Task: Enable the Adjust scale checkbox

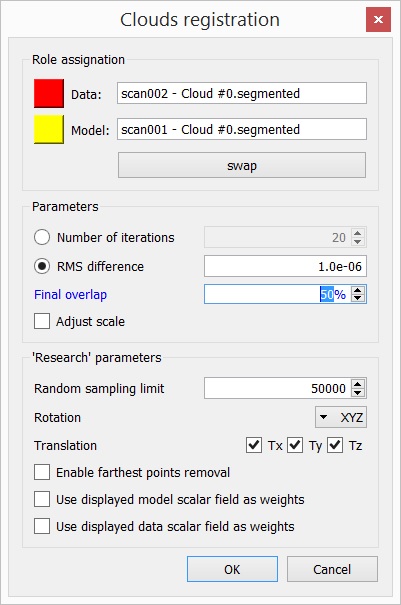Action: [42, 321]
